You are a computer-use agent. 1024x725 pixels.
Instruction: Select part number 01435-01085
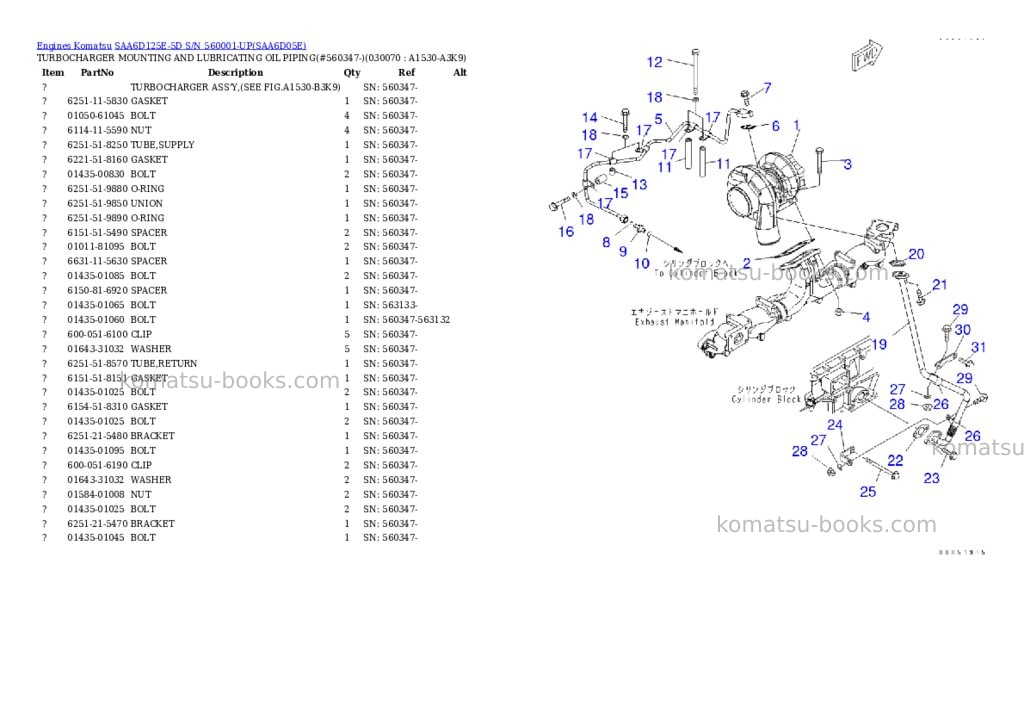pyautogui.click(x=95, y=276)
